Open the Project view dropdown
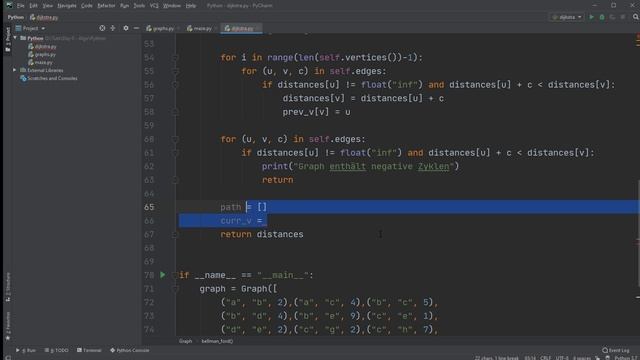The height and width of the screenshot is (360, 640). tap(31, 28)
